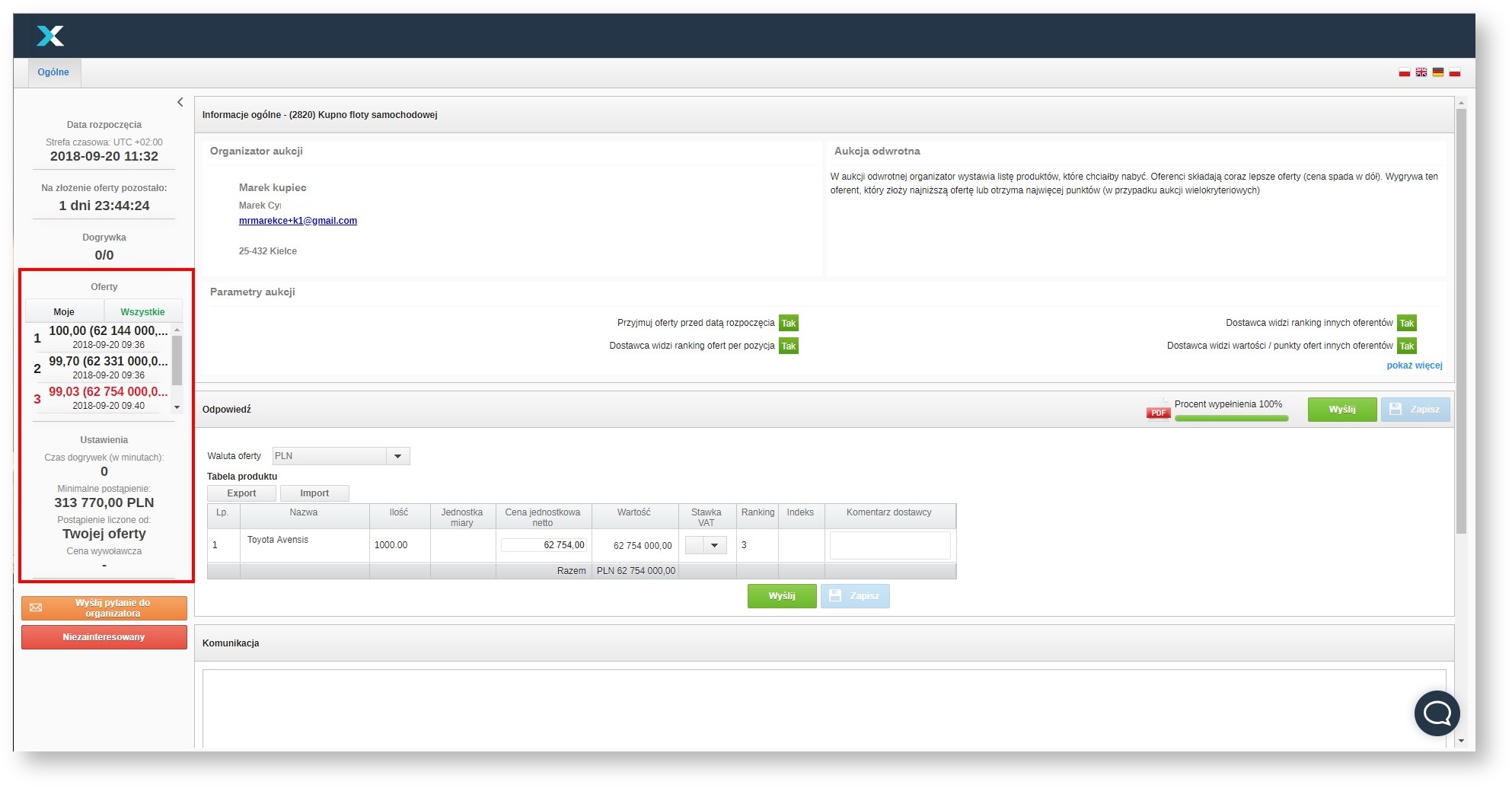Click the Export button
The width and height of the screenshot is (1512, 788).
[x=241, y=493]
